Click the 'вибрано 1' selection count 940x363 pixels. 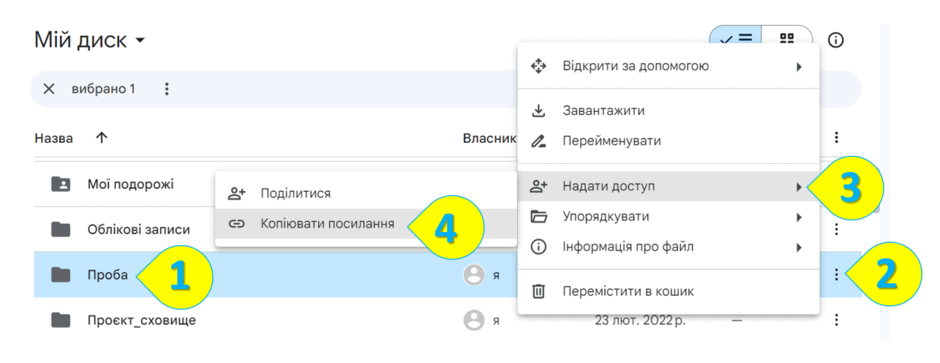(x=104, y=89)
